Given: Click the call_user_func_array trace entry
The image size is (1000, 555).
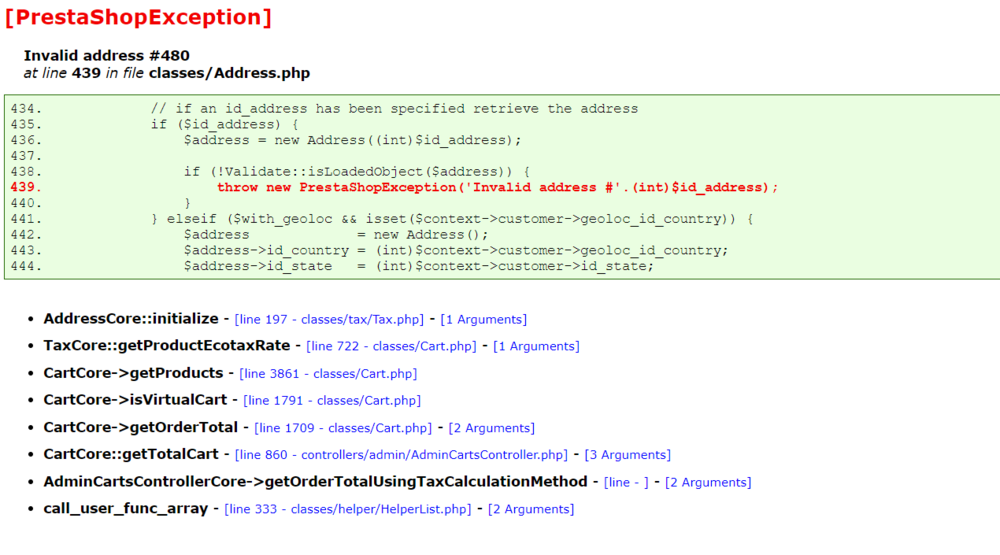Looking at the screenshot, I should 126,508.
